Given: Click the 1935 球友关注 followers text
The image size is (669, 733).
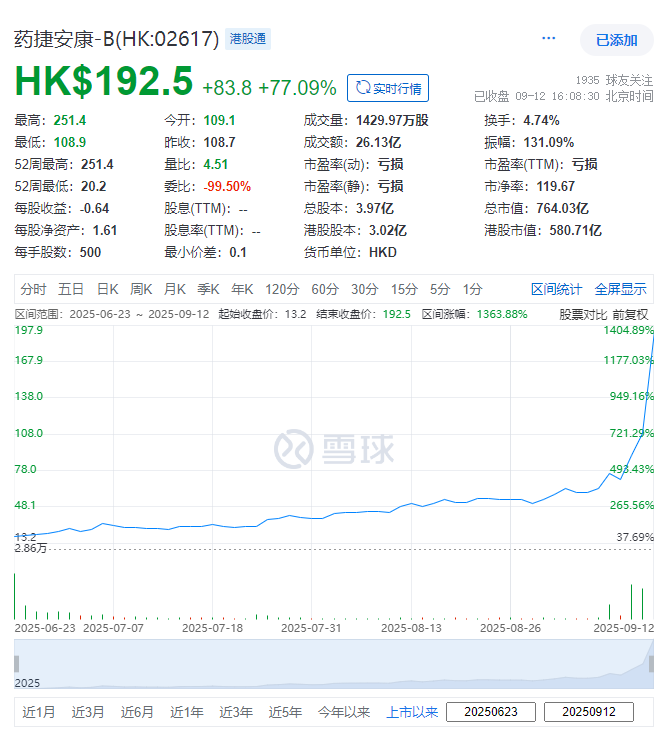Looking at the screenshot, I should 614,80.
